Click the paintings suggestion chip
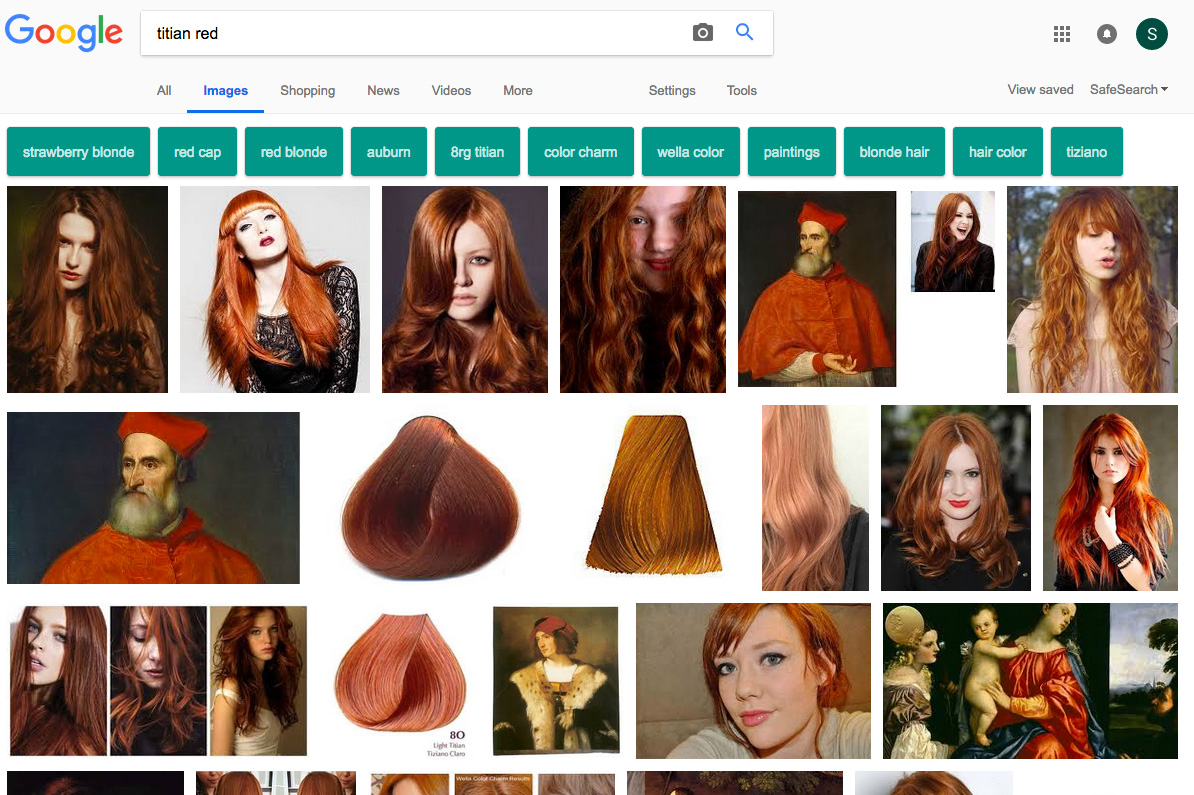The image size is (1194, 795). pos(791,152)
